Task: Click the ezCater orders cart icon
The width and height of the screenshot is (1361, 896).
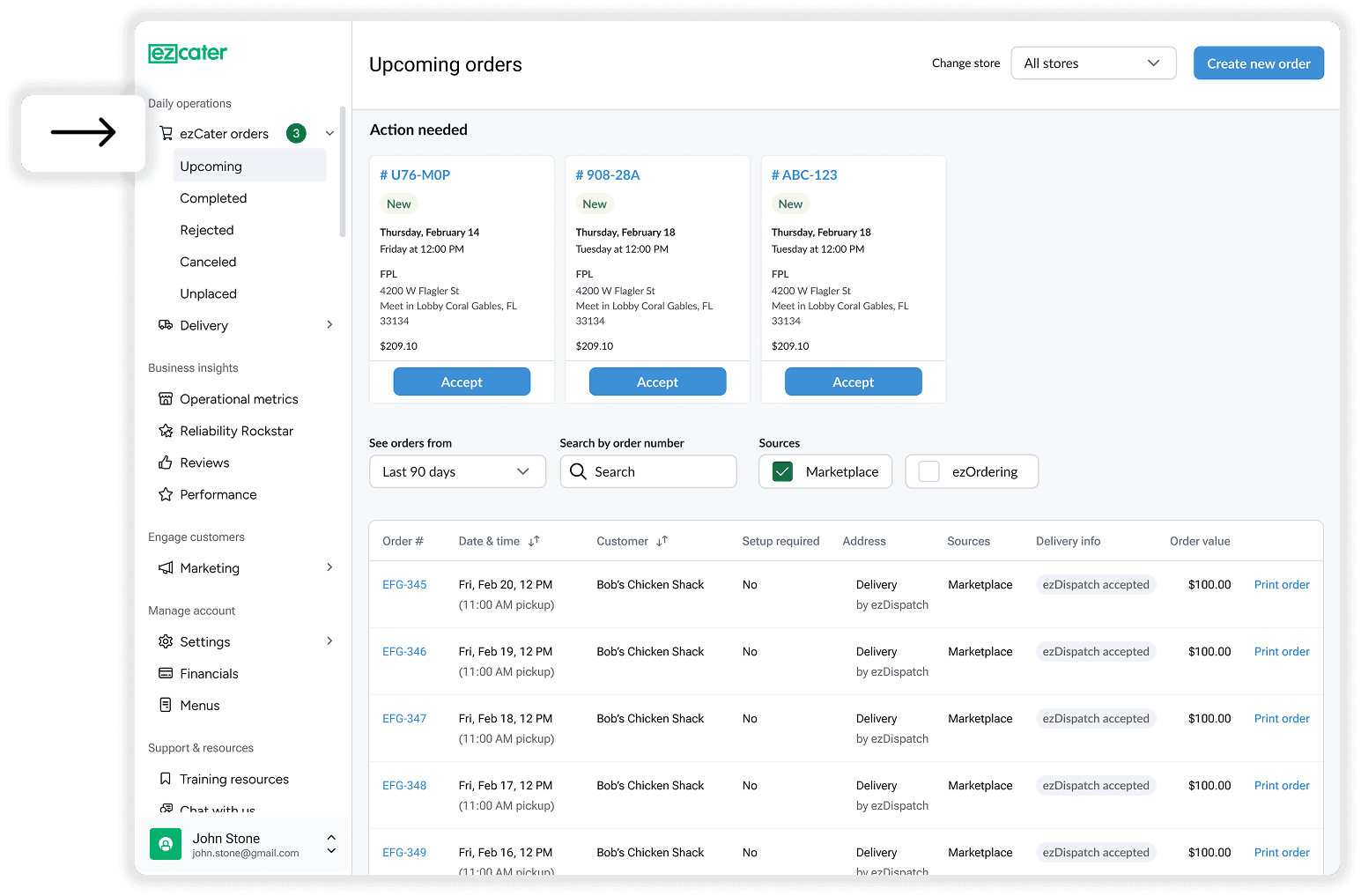Action: (166, 133)
